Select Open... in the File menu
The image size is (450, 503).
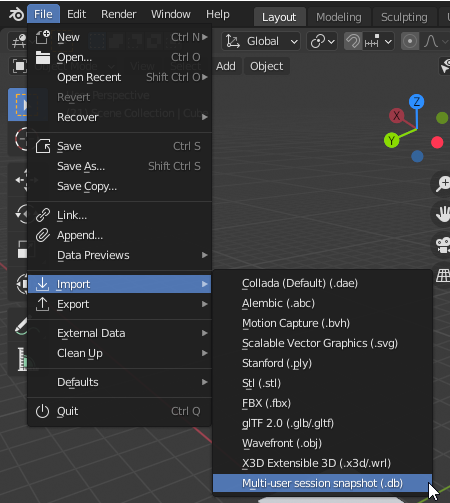pos(119,57)
